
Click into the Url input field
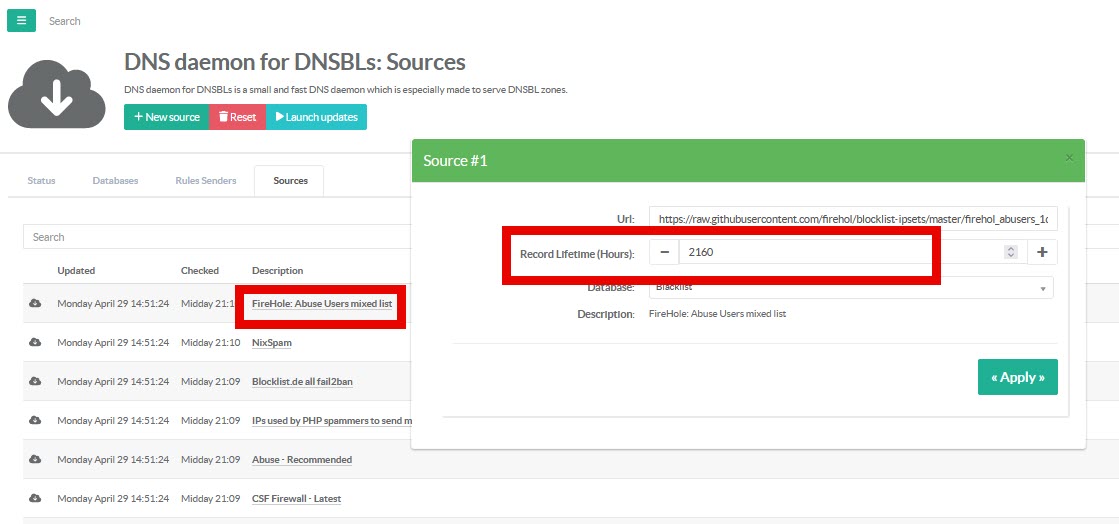click(x=852, y=218)
